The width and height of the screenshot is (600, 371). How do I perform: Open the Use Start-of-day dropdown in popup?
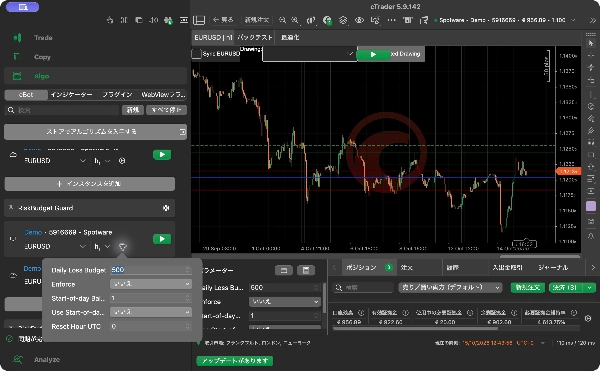pyautogui.click(x=151, y=312)
